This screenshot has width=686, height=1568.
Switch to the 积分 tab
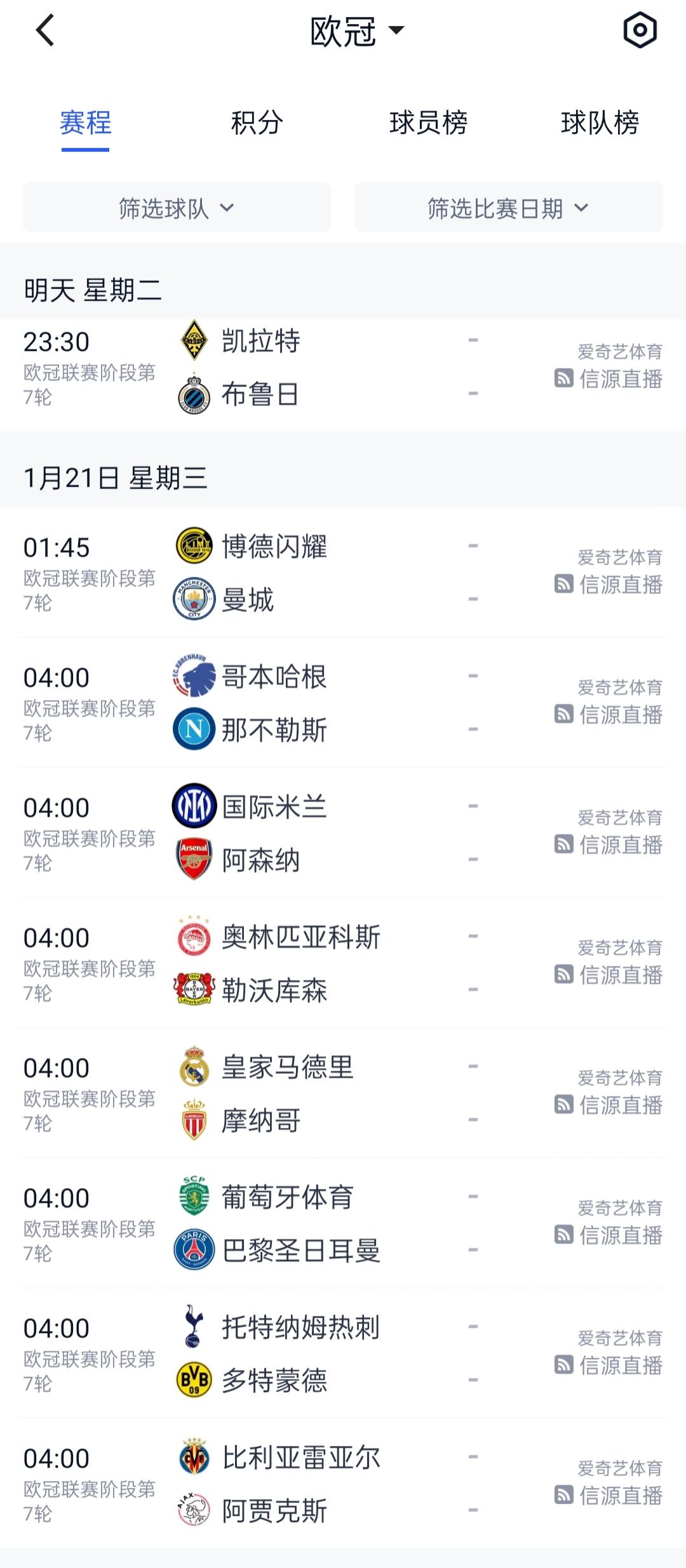(257, 123)
